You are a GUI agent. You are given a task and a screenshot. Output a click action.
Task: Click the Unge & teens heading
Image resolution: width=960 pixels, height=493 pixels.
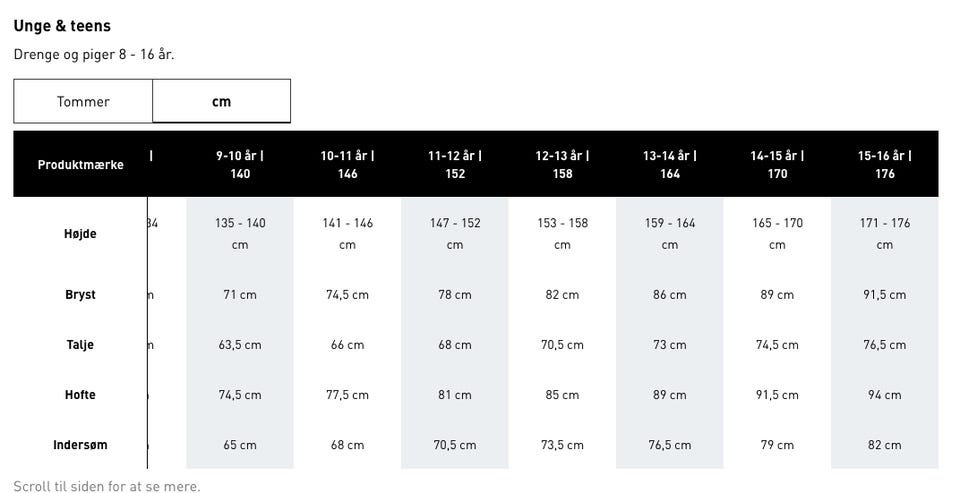click(62, 26)
